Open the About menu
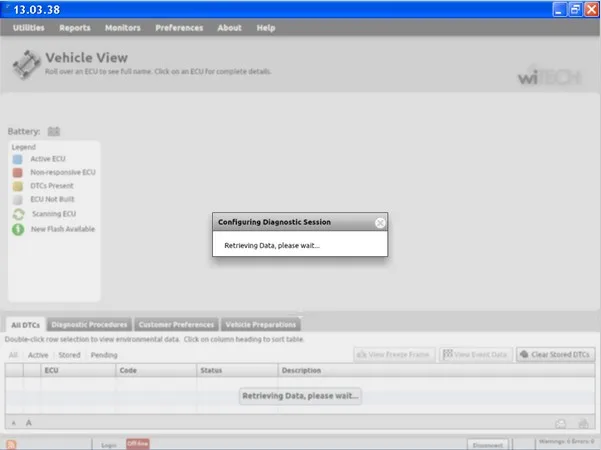601x450 pixels. click(229, 28)
